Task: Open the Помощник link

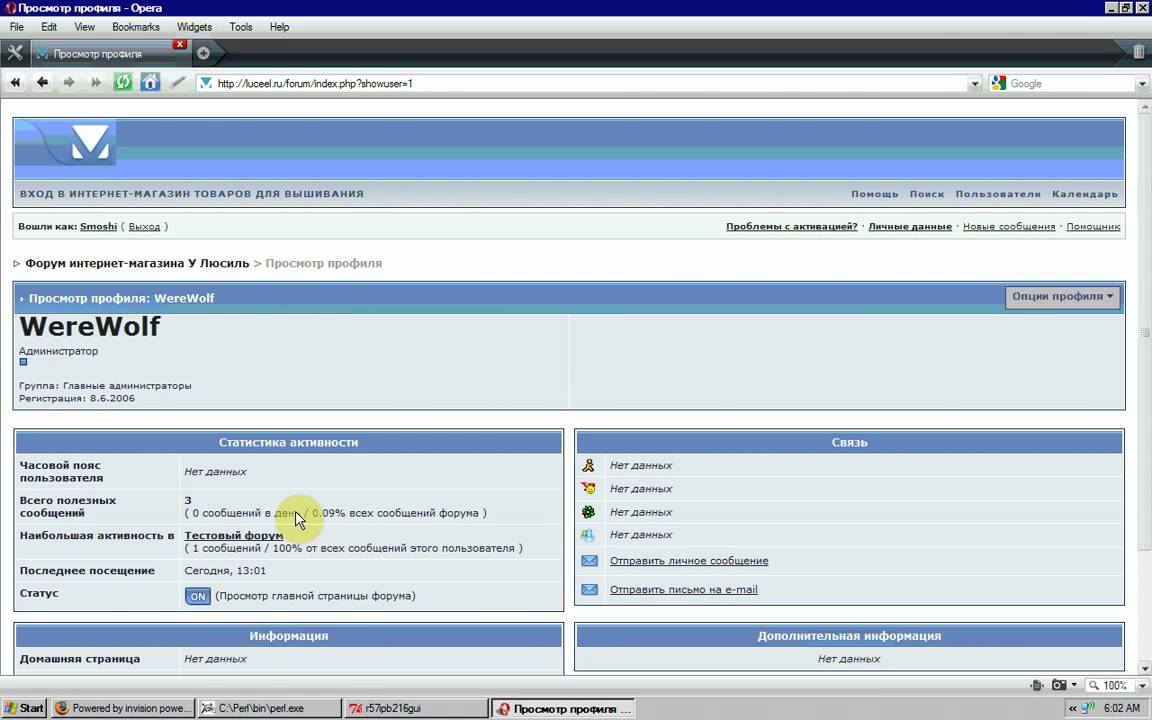Action: 1093,226
